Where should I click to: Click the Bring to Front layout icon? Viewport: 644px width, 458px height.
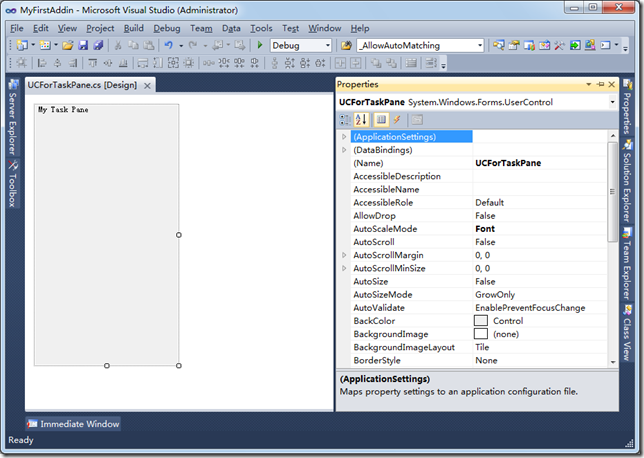point(375,63)
